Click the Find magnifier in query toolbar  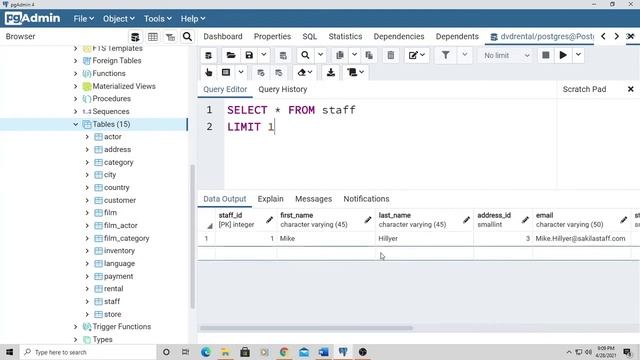point(305,55)
